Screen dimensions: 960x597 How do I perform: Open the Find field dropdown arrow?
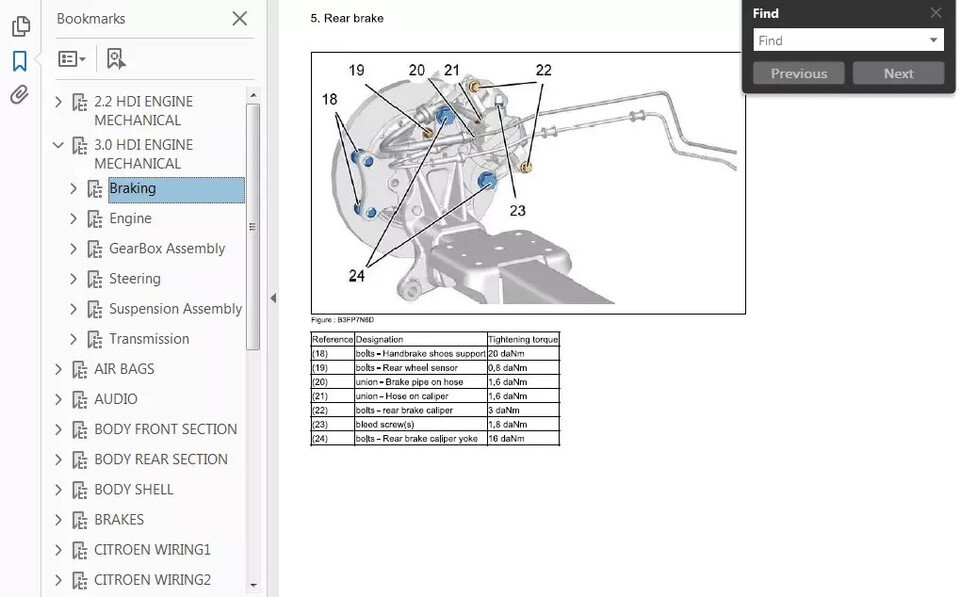[933, 41]
